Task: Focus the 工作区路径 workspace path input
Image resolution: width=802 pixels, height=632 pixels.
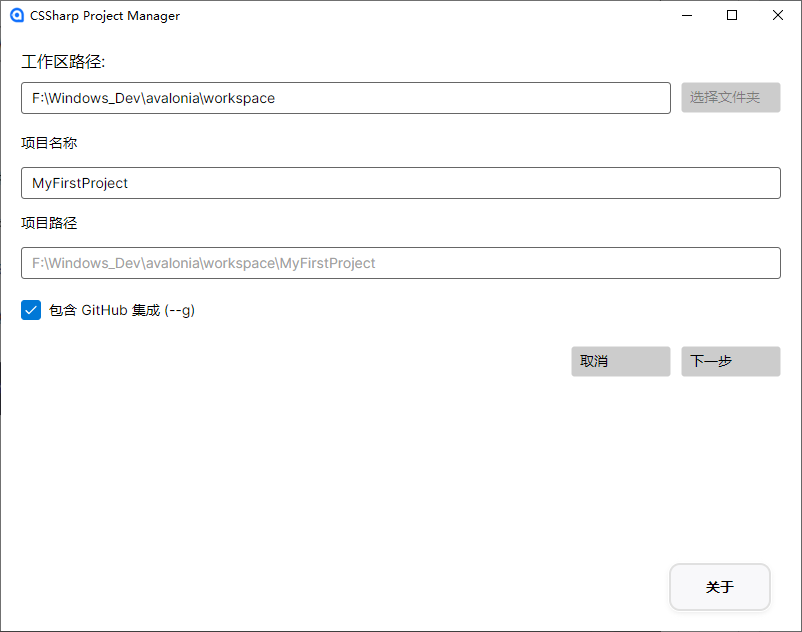Action: click(x=346, y=98)
